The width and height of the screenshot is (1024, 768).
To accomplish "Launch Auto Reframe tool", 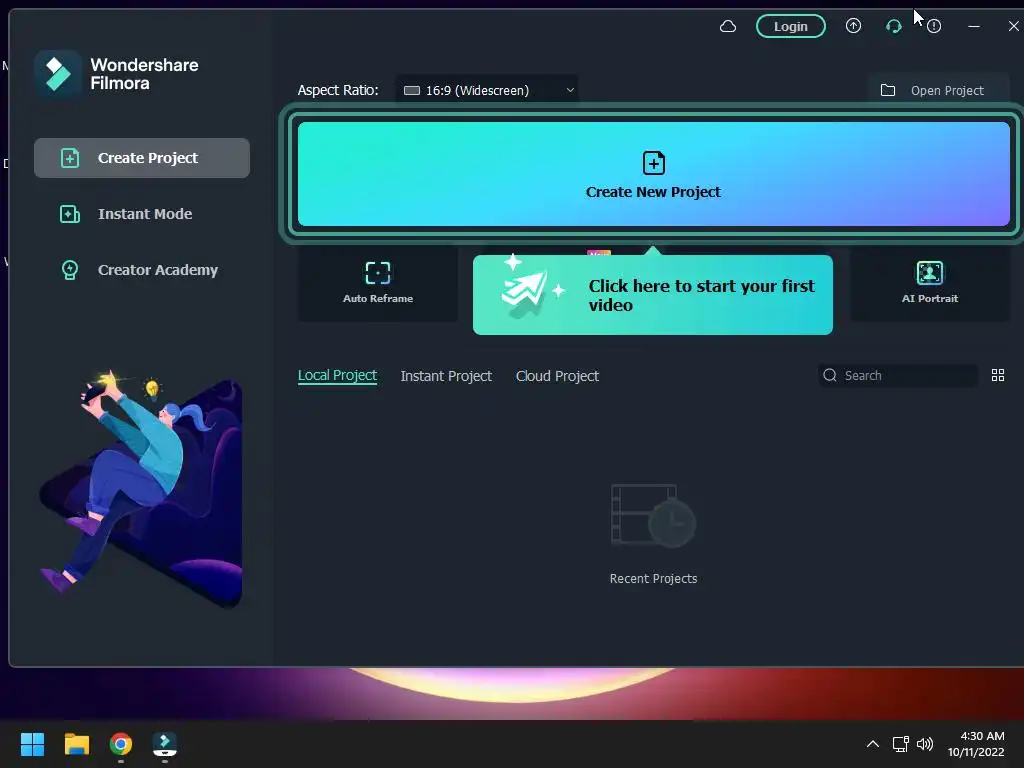I will (x=377, y=283).
